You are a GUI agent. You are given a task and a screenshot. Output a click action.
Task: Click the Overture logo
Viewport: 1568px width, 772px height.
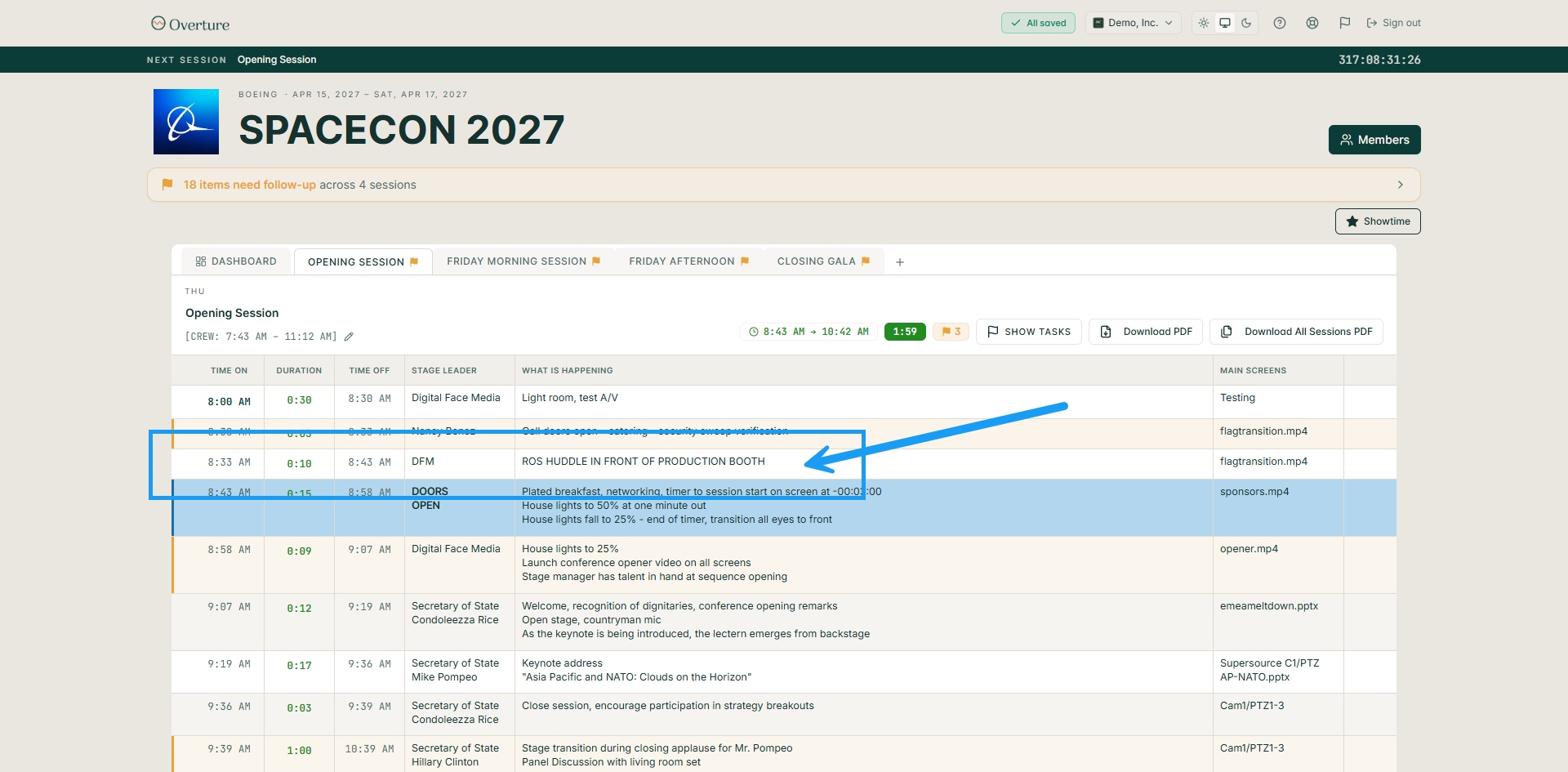click(x=190, y=24)
